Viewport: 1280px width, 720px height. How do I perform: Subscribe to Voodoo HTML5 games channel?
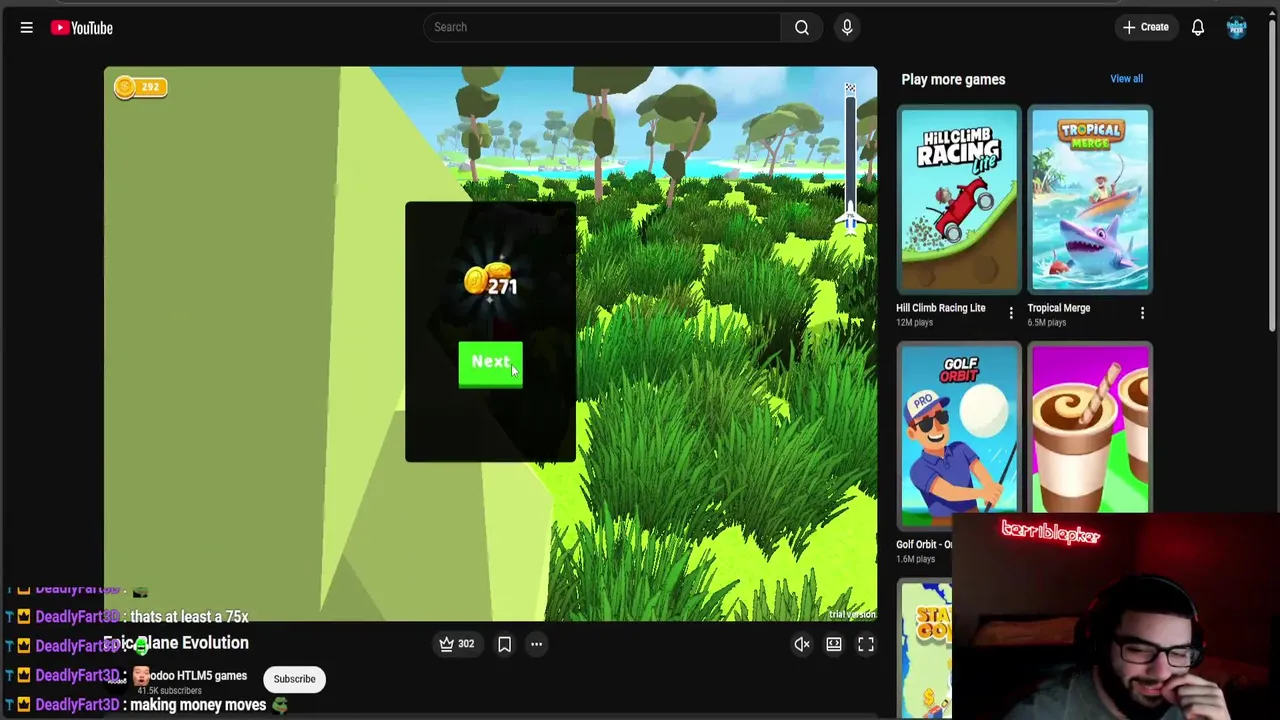pyautogui.click(x=294, y=679)
